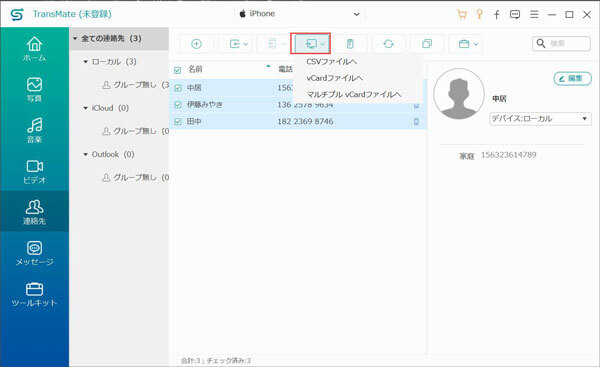Collapse the iCloud (0) tree node
This screenshot has height=367, width=600.
[x=86, y=108]
